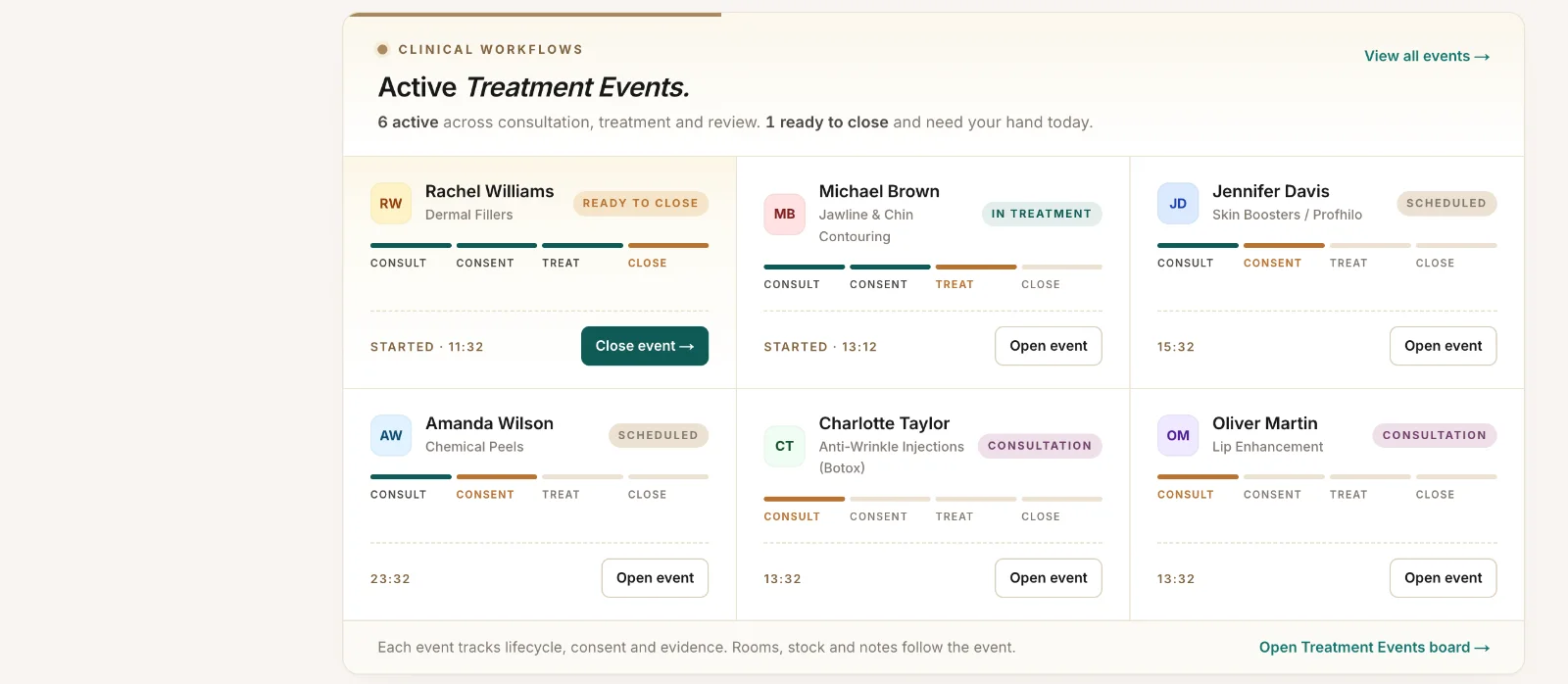1568x684 pixels.
Task: Click Jawline & Chin Contouring text
Action: (866, 225)
